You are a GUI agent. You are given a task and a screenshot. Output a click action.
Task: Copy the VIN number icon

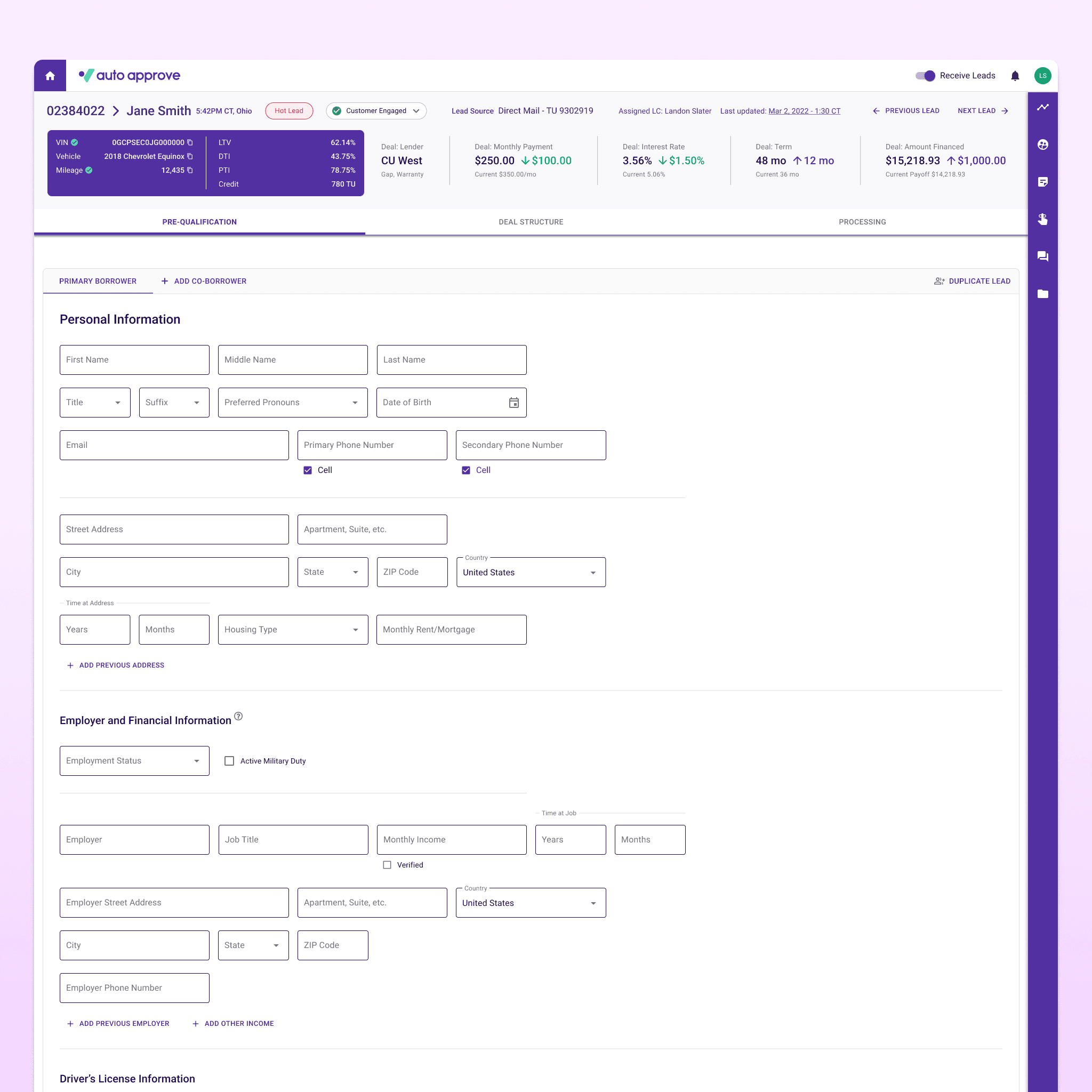(x=190, y=142)
